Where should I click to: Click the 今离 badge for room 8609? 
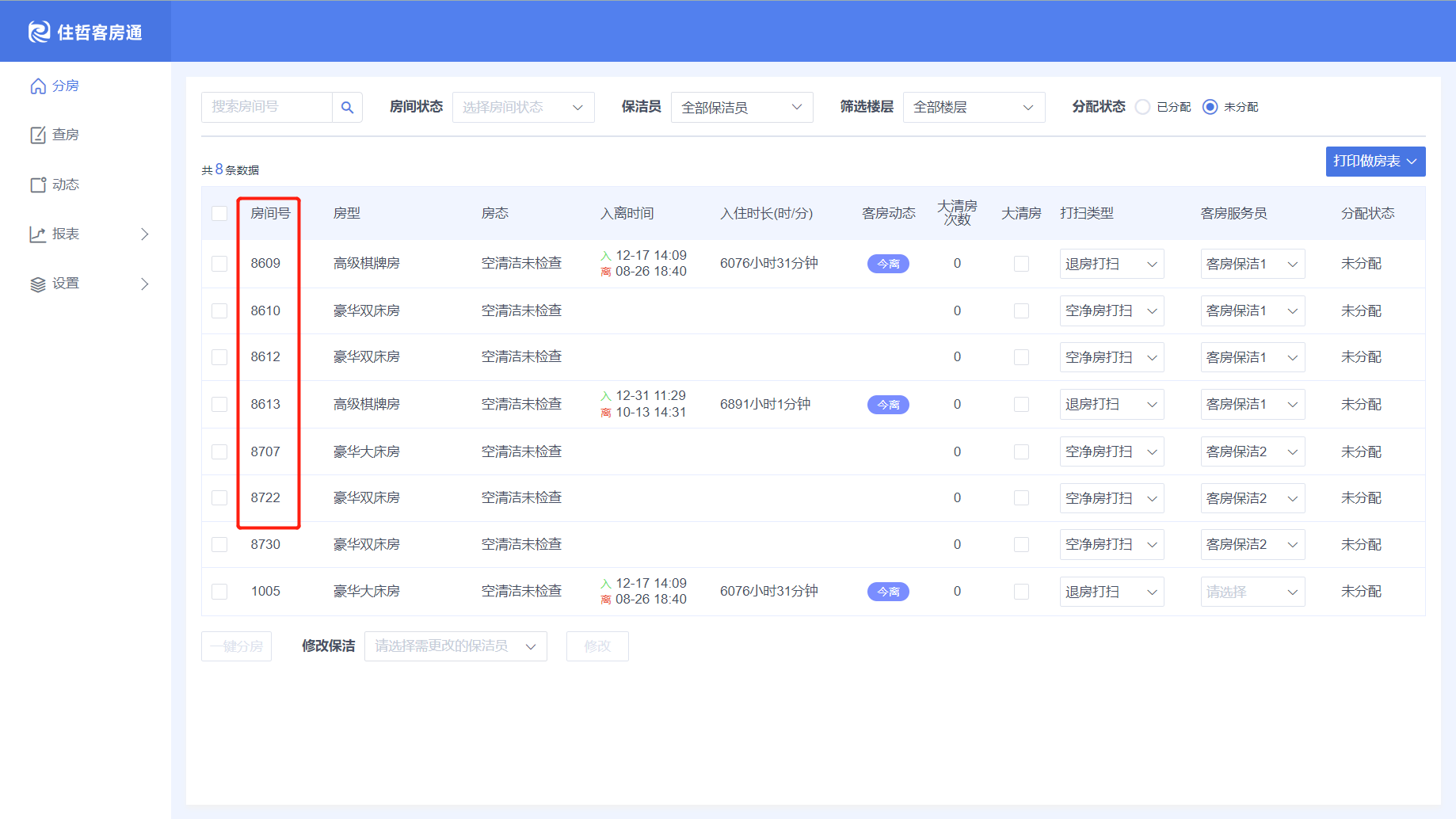pyautogui.click(x=888, y=264)
